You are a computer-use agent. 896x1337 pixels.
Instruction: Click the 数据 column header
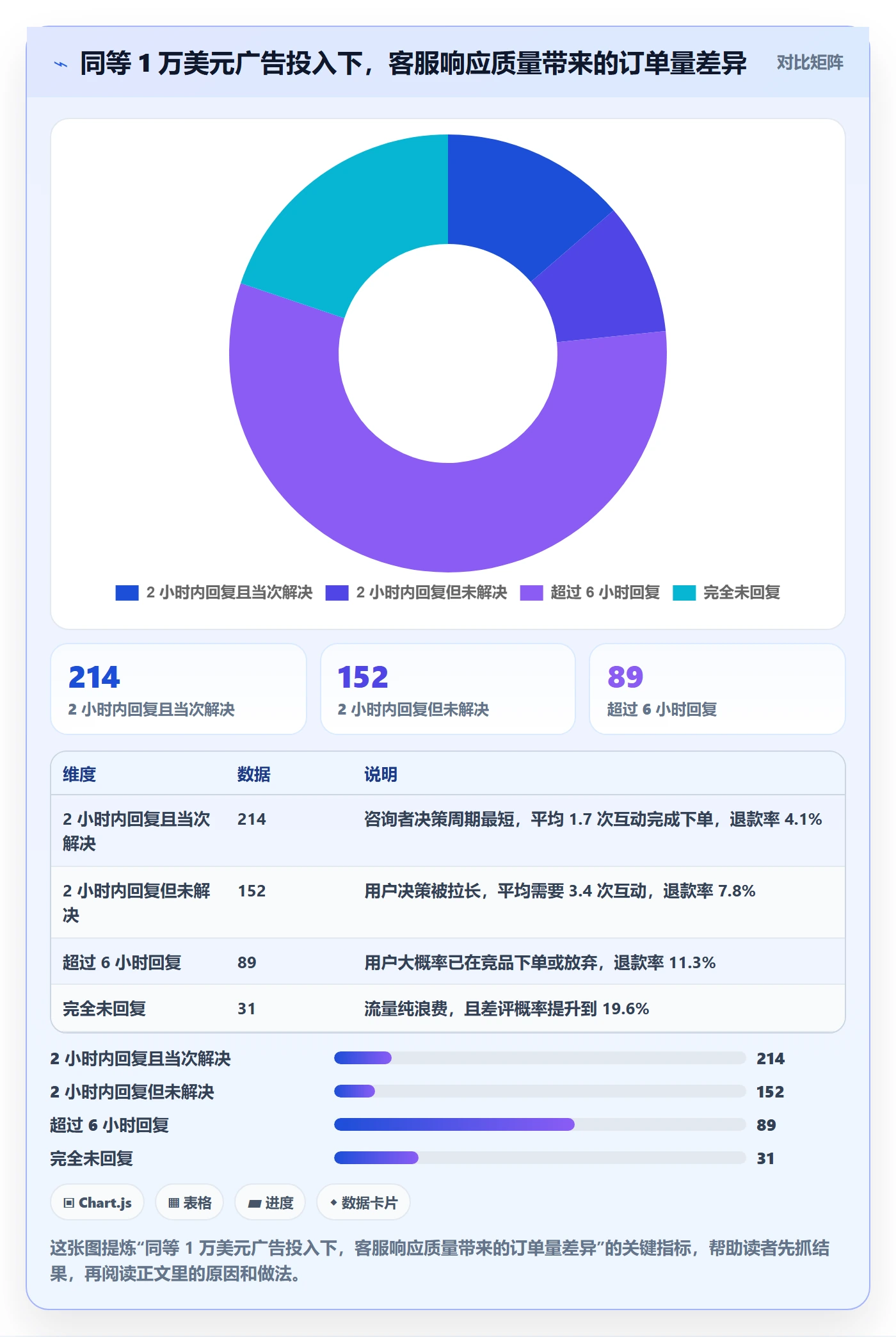coord(254,775)
